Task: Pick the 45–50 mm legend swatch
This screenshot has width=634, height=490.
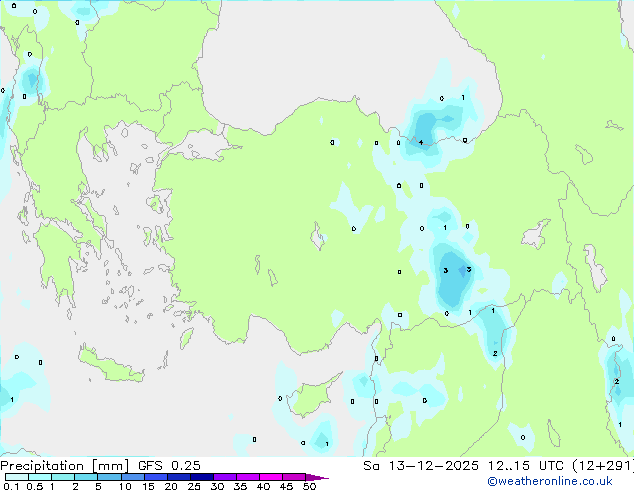Action: point(294,477)
